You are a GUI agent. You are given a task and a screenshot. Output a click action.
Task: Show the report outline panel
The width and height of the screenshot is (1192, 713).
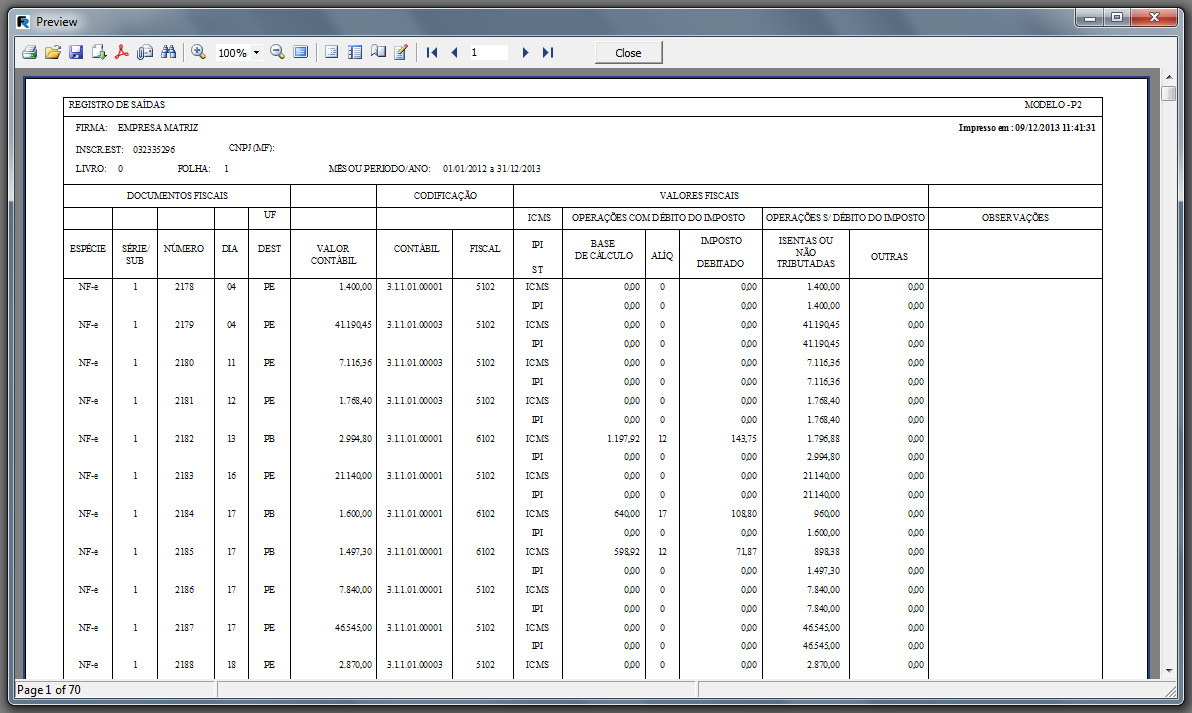331,52
